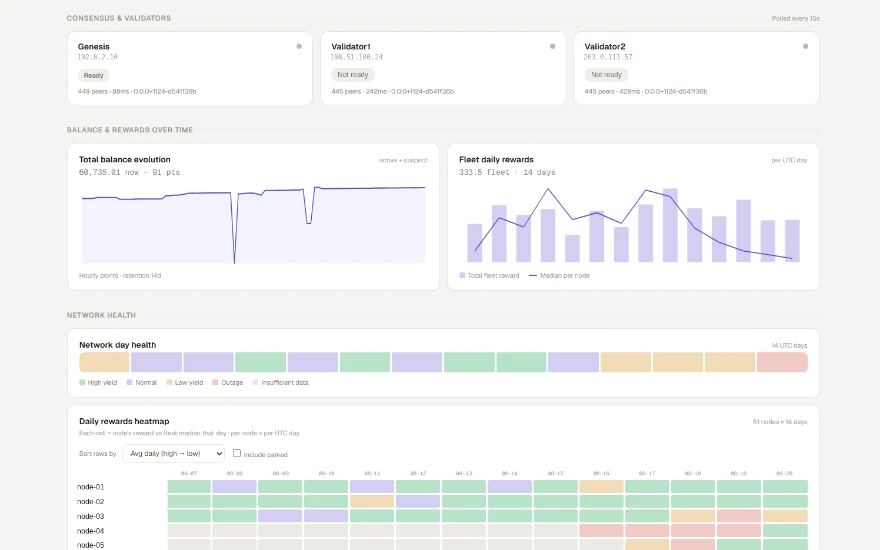Click the tallest bar in Fleet daily rewards
This screenshot has width=880, height=550.
pyautogui.click(x=670, y=225)
